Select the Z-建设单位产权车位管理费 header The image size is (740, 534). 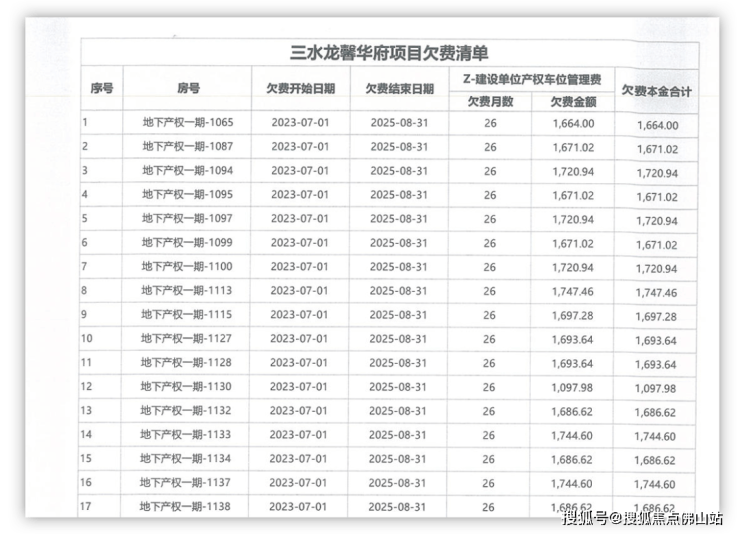532,79
